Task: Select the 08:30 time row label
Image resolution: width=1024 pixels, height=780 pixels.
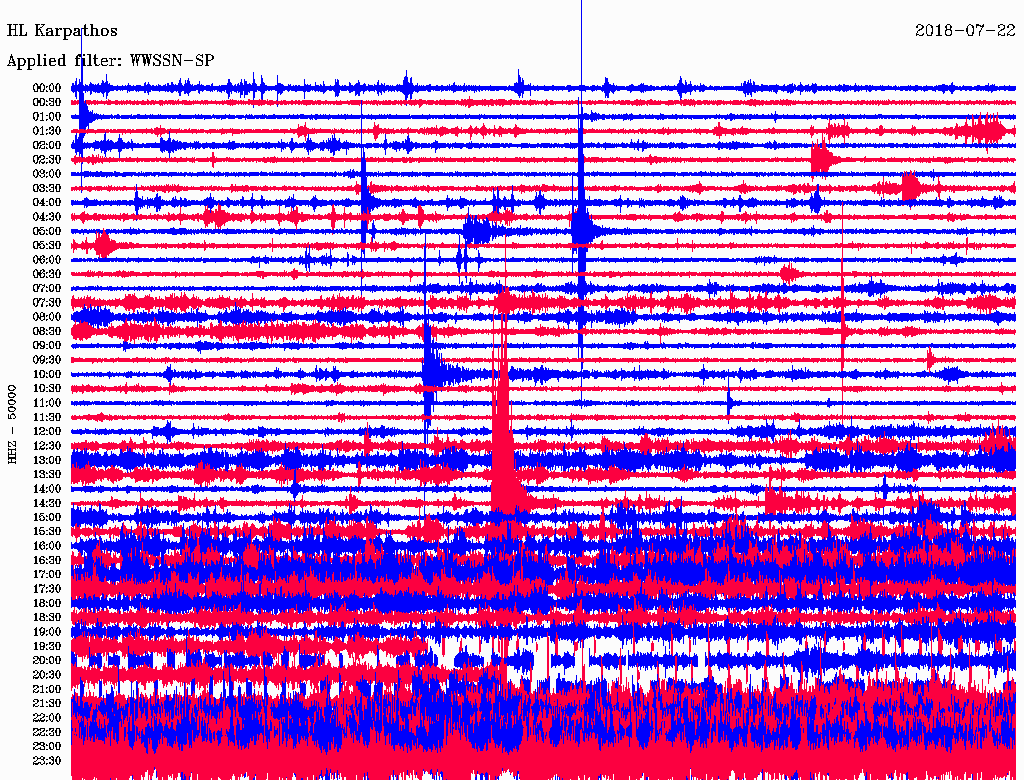Action: [x=47, y=331]
